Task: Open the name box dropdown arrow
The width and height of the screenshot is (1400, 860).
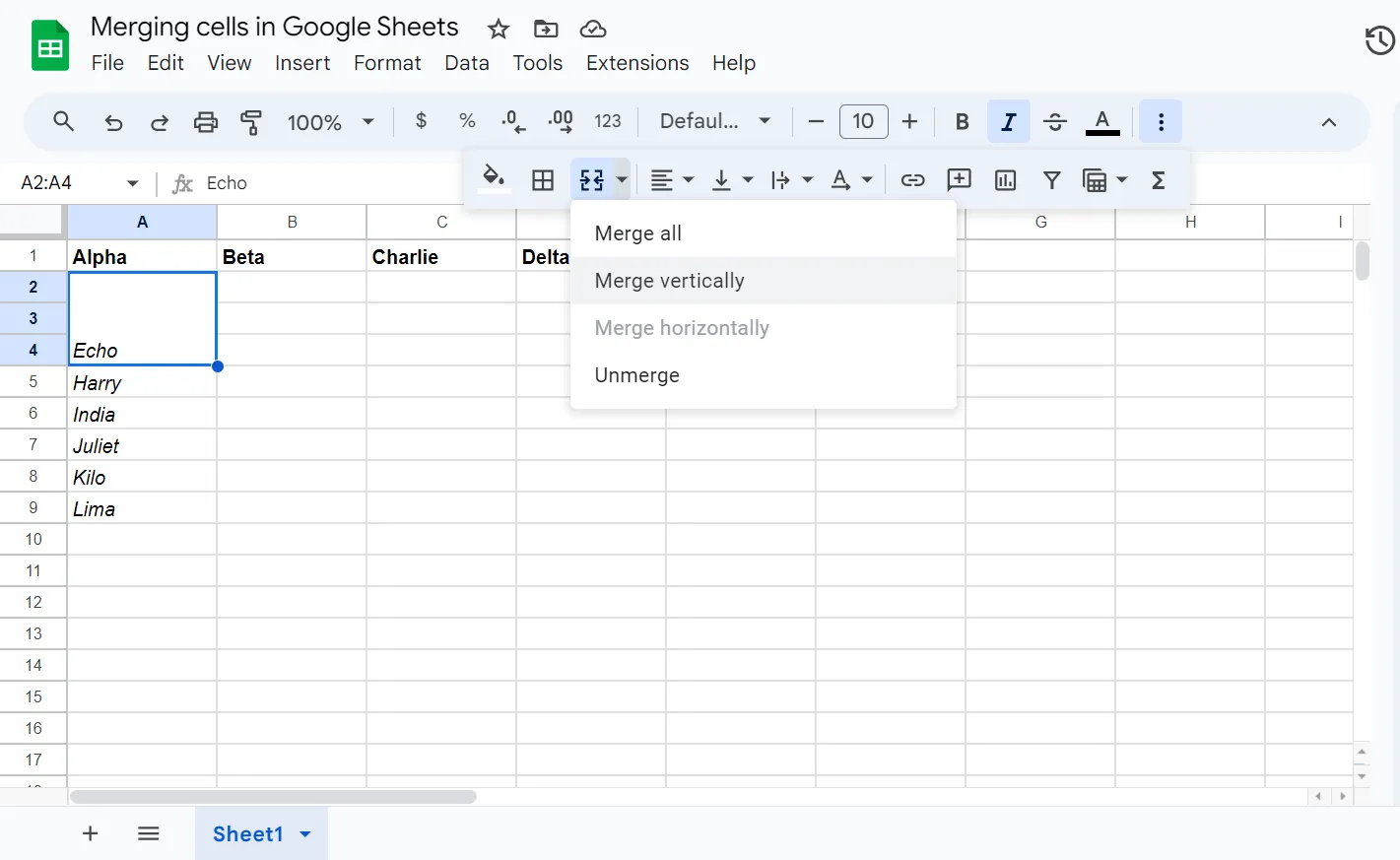Action: 132,183
